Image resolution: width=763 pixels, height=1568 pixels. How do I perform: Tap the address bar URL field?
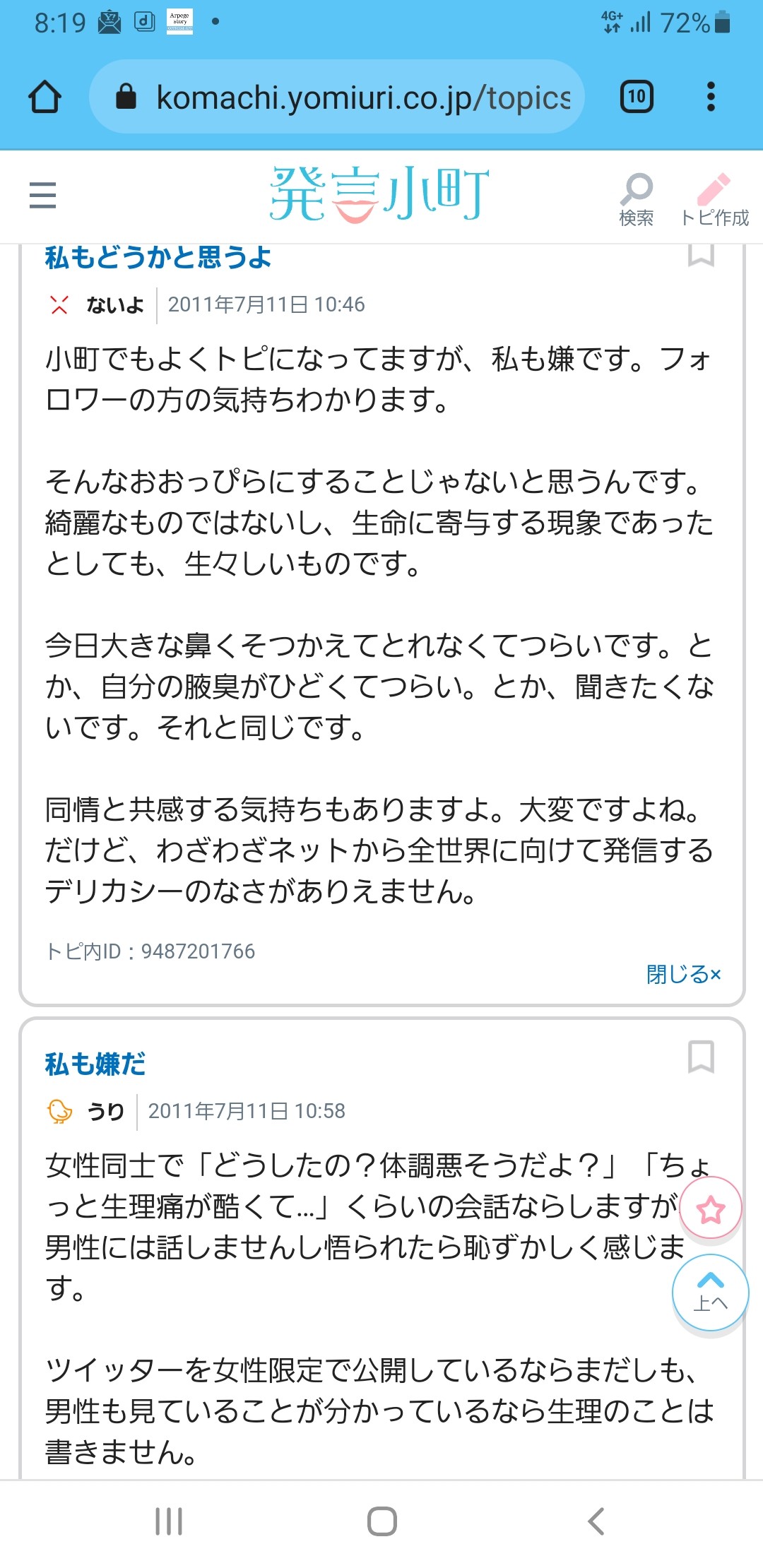(362, 97)
